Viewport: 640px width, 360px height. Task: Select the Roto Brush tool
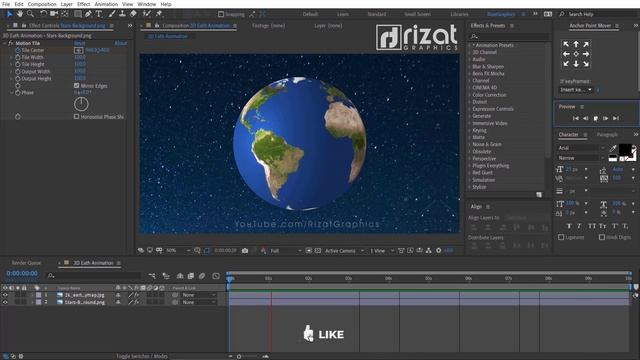tap(147, 14)
